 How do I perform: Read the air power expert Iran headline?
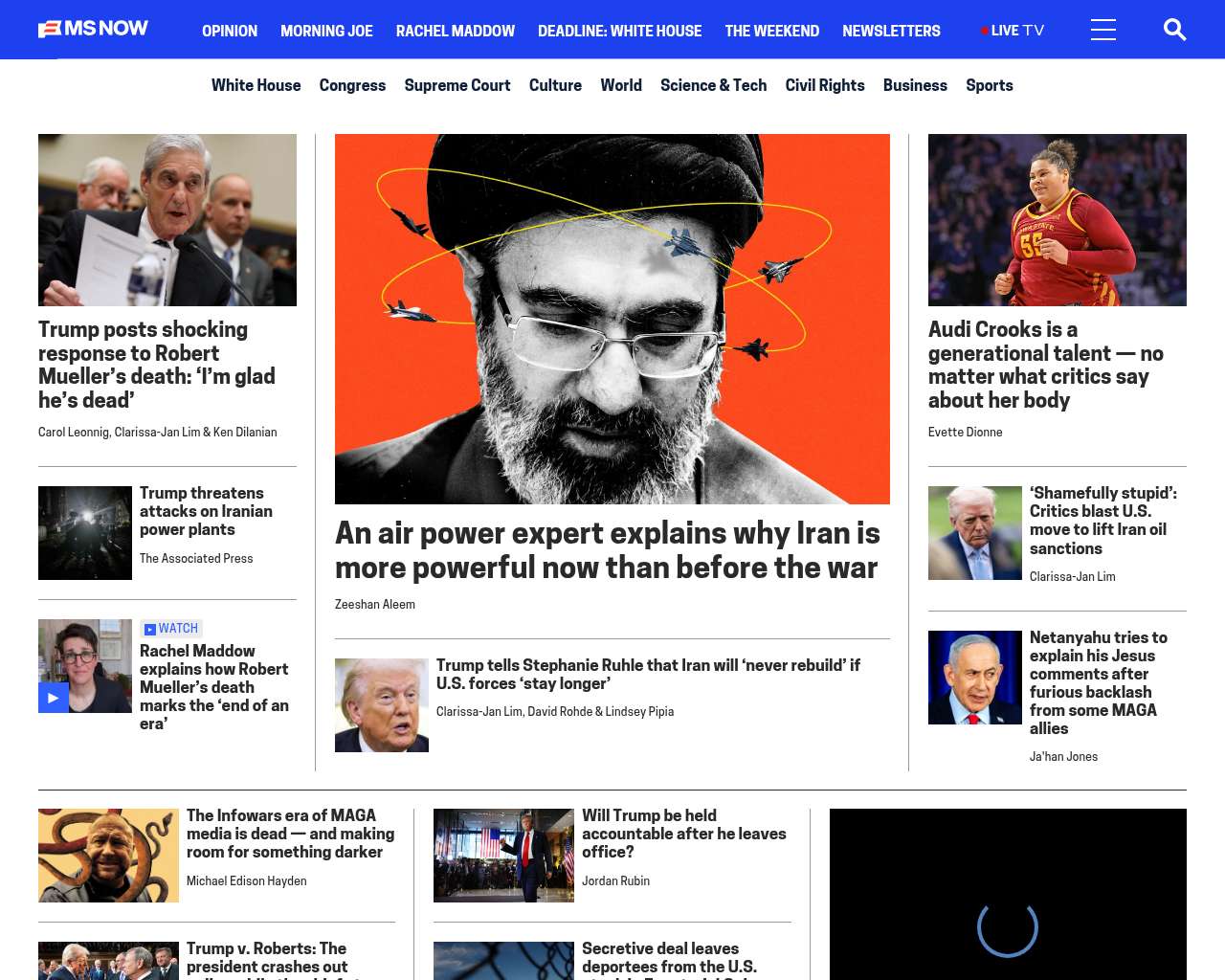pos(608,550)
